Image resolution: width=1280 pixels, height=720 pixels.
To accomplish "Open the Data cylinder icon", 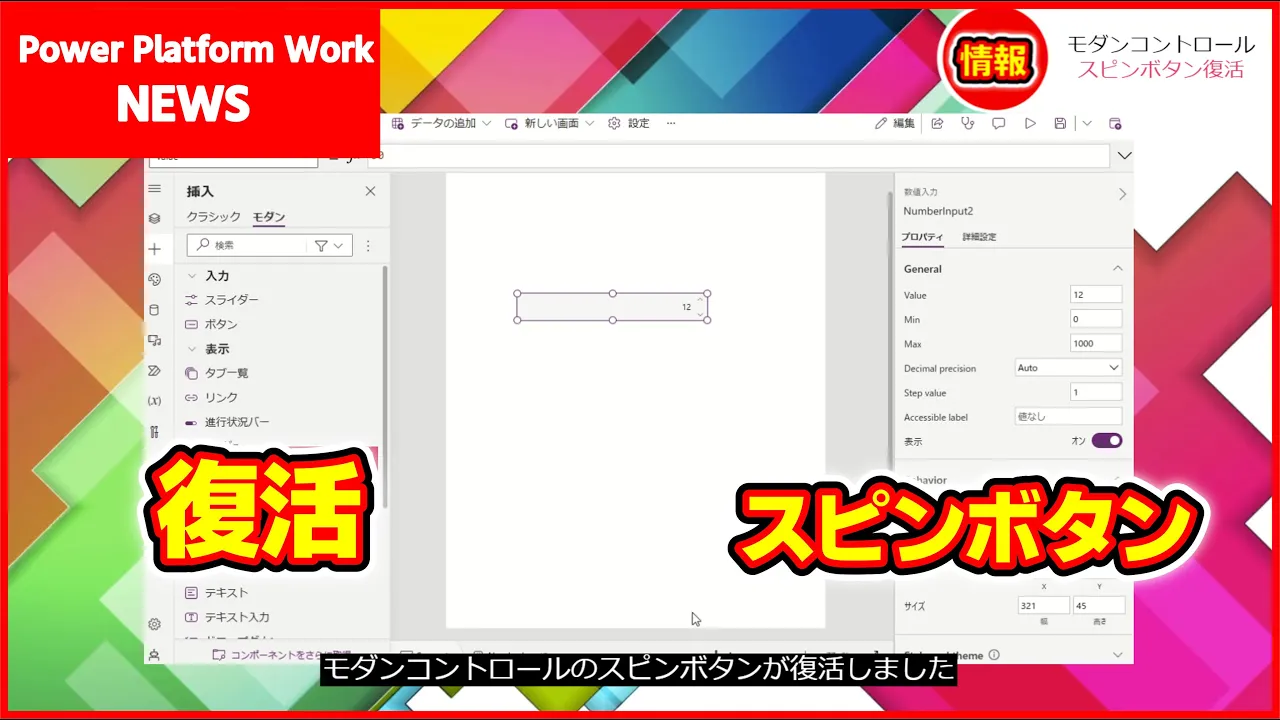I will click(154, 310).
